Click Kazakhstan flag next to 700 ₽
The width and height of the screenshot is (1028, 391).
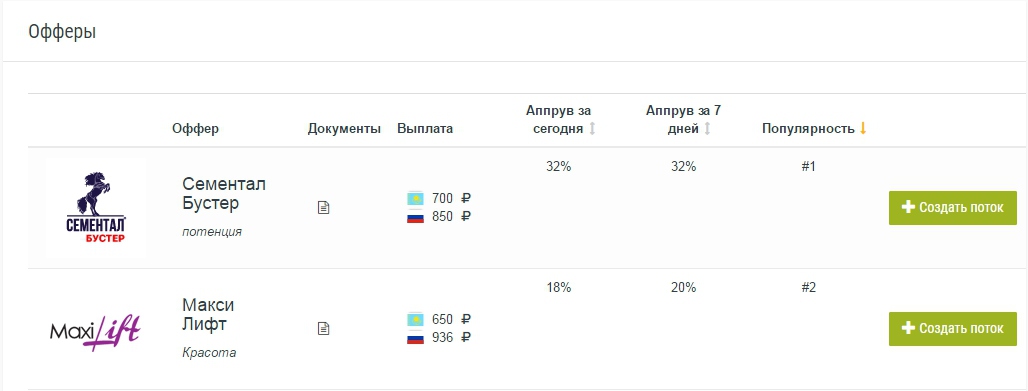coord(416,198)
